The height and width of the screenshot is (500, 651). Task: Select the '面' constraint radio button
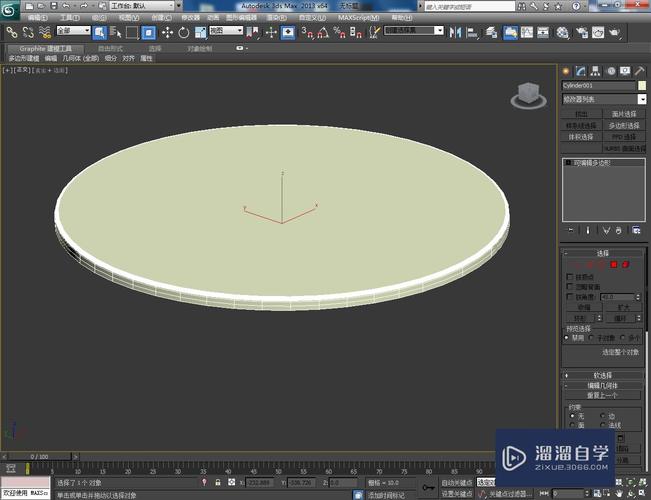coord(573,425)
